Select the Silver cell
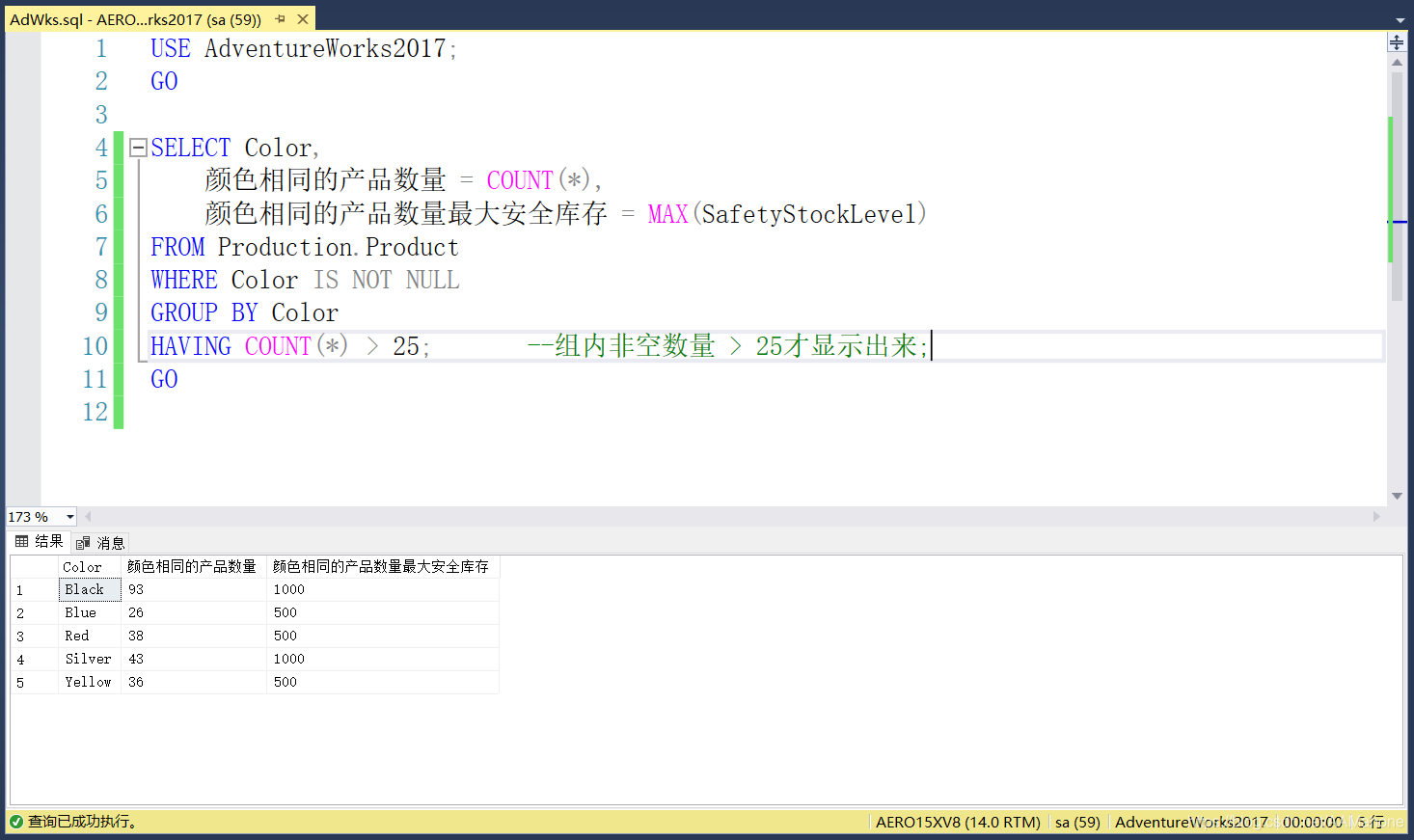The image size is (1414, 840). pos(90,659)
